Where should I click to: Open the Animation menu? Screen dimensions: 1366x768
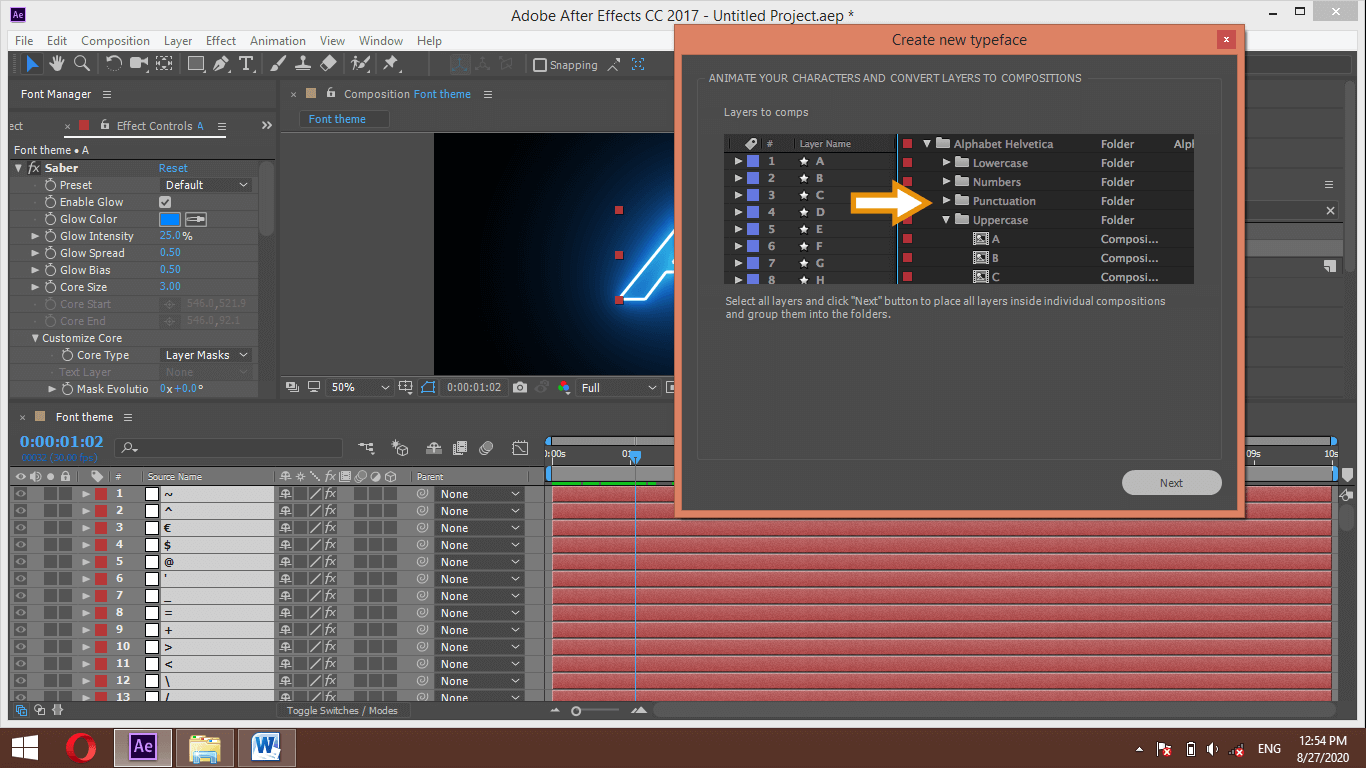(x=277, y=41)
